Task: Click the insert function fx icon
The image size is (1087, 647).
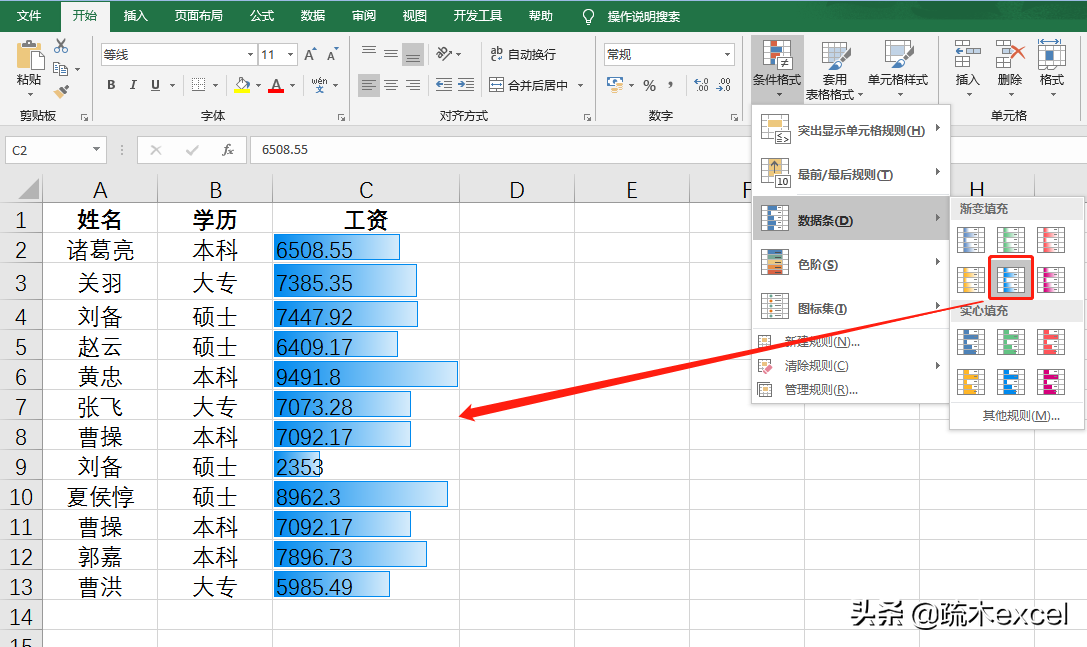Action: click(x=227, y=150)
